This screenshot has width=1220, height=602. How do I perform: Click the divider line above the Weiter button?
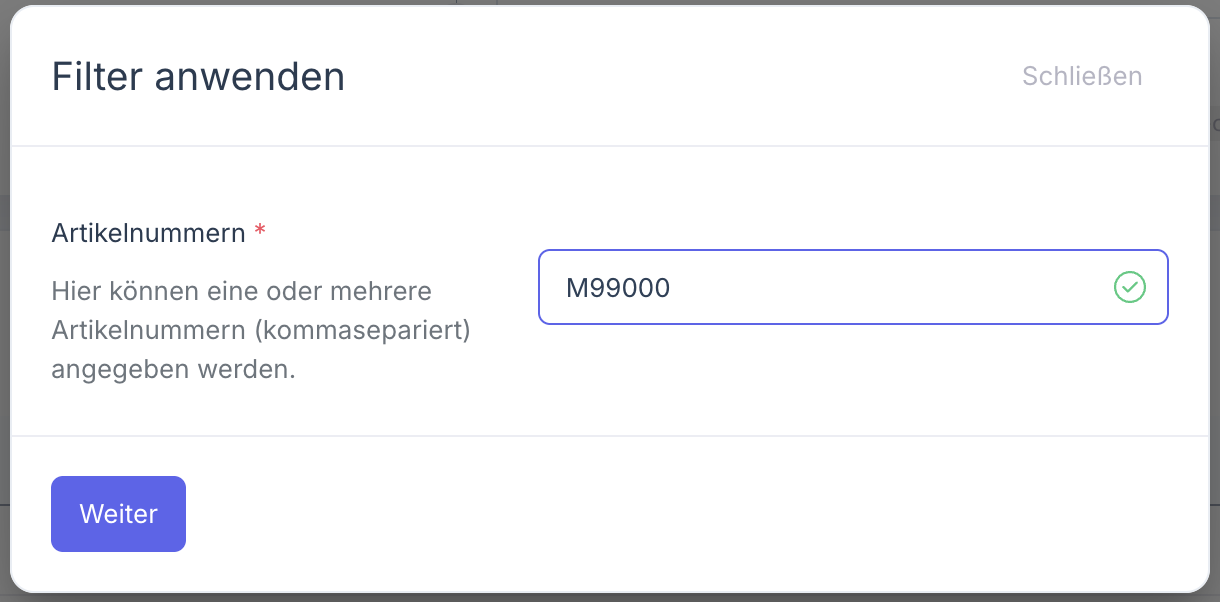(610, 437)
